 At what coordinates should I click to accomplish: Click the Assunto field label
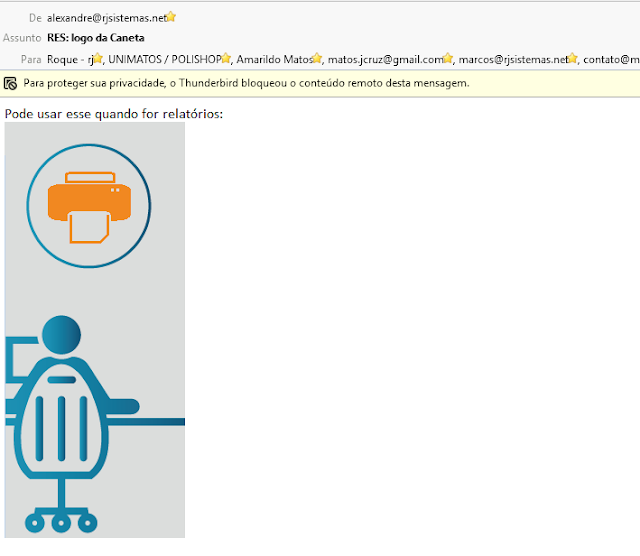[22, 38]
